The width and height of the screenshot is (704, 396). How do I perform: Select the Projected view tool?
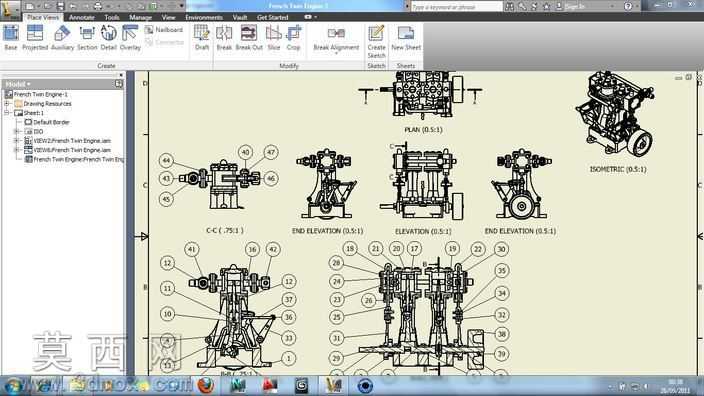pos(35,37)
